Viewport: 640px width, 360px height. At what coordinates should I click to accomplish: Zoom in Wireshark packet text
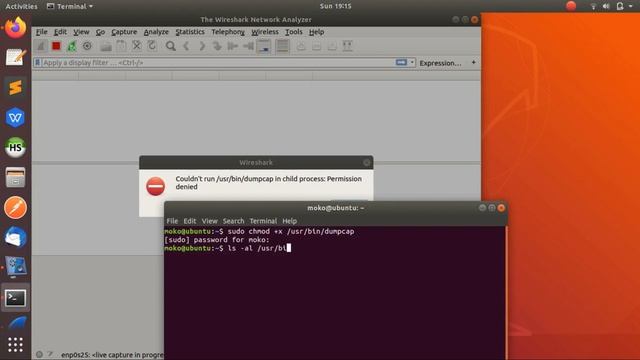click(x=301, y=46)
